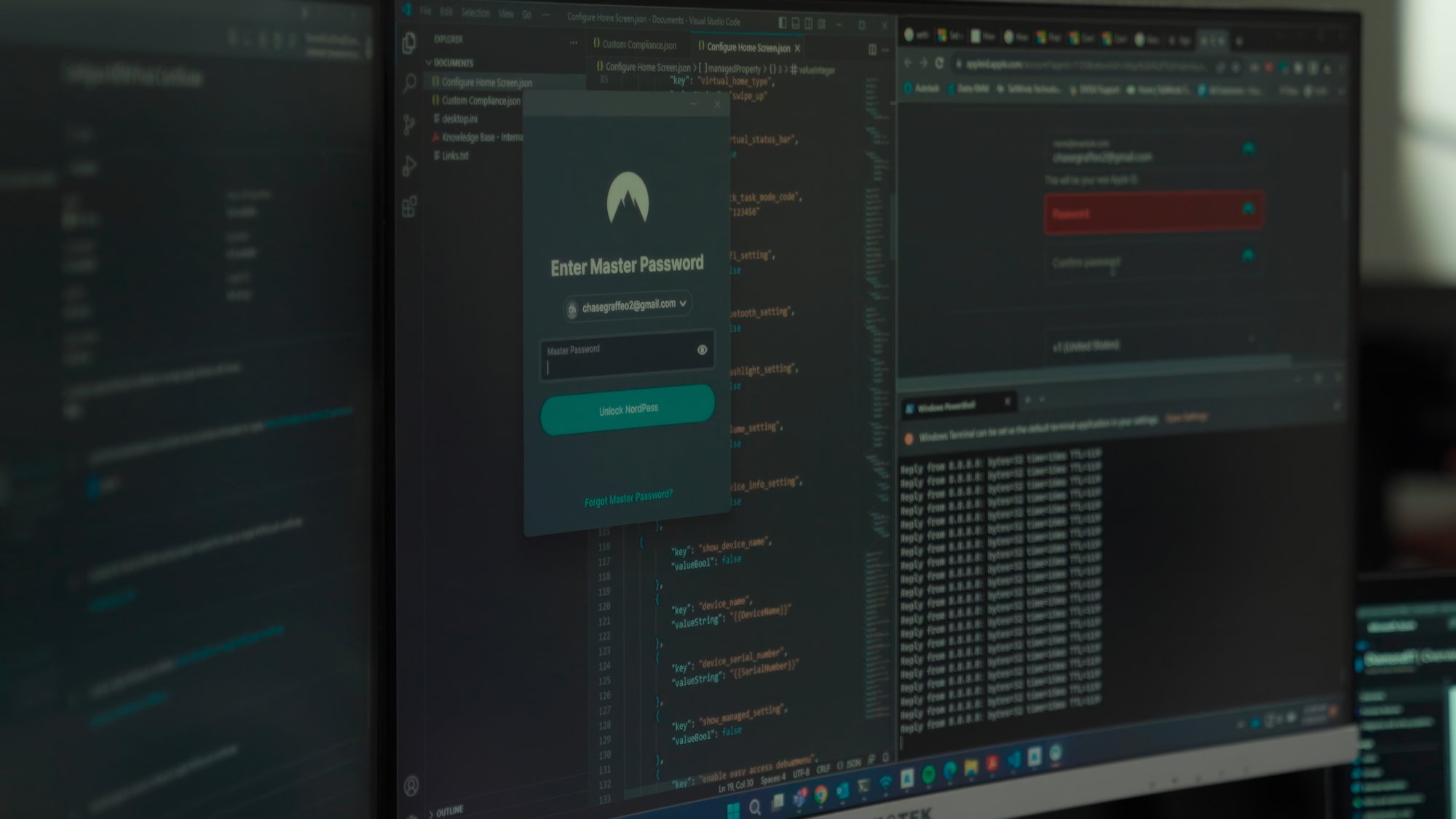
Task: Click NordPass autofill icon in the Password field
Action: 1248,210
